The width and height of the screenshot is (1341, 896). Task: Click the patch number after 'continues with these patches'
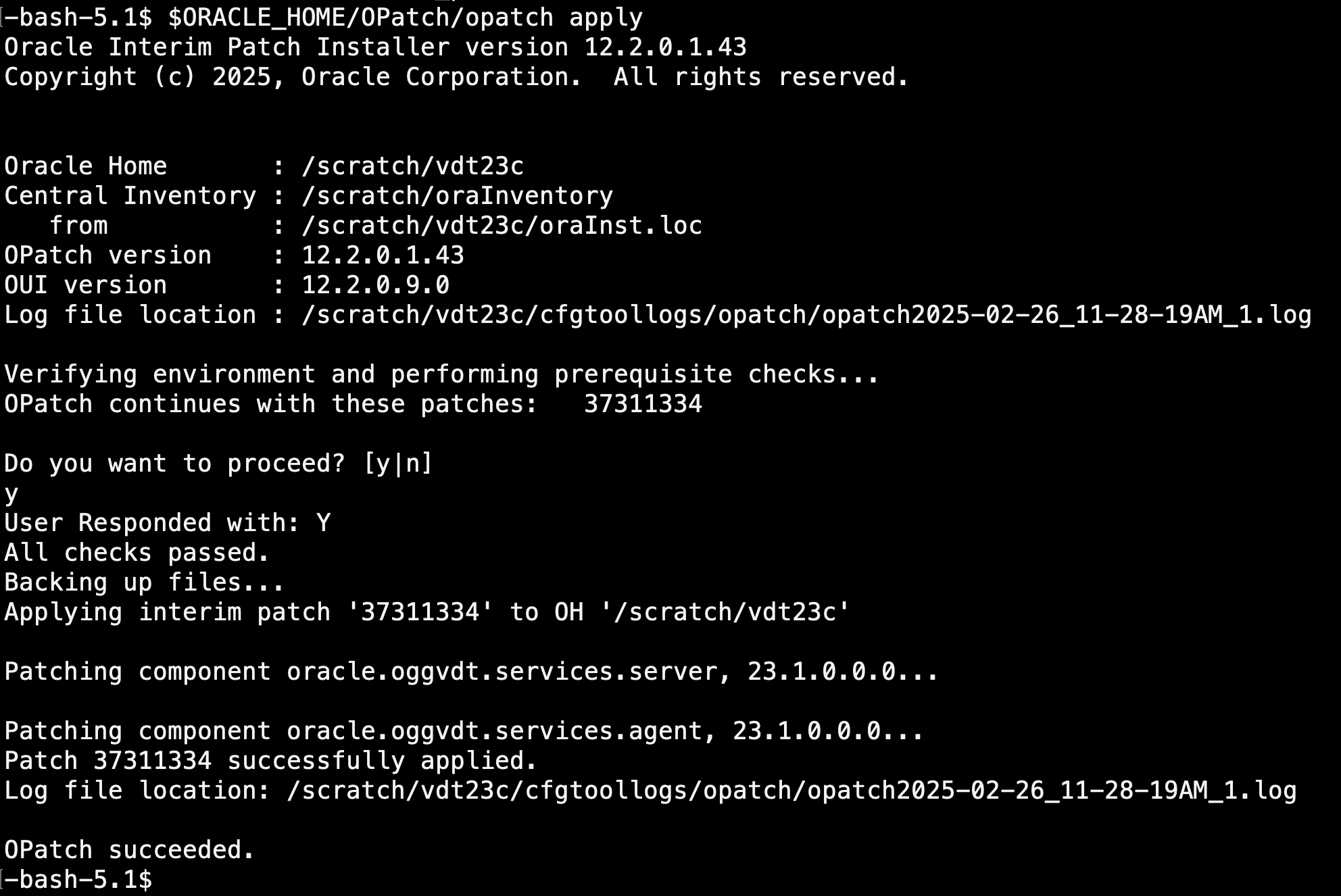tap(643, 404)
